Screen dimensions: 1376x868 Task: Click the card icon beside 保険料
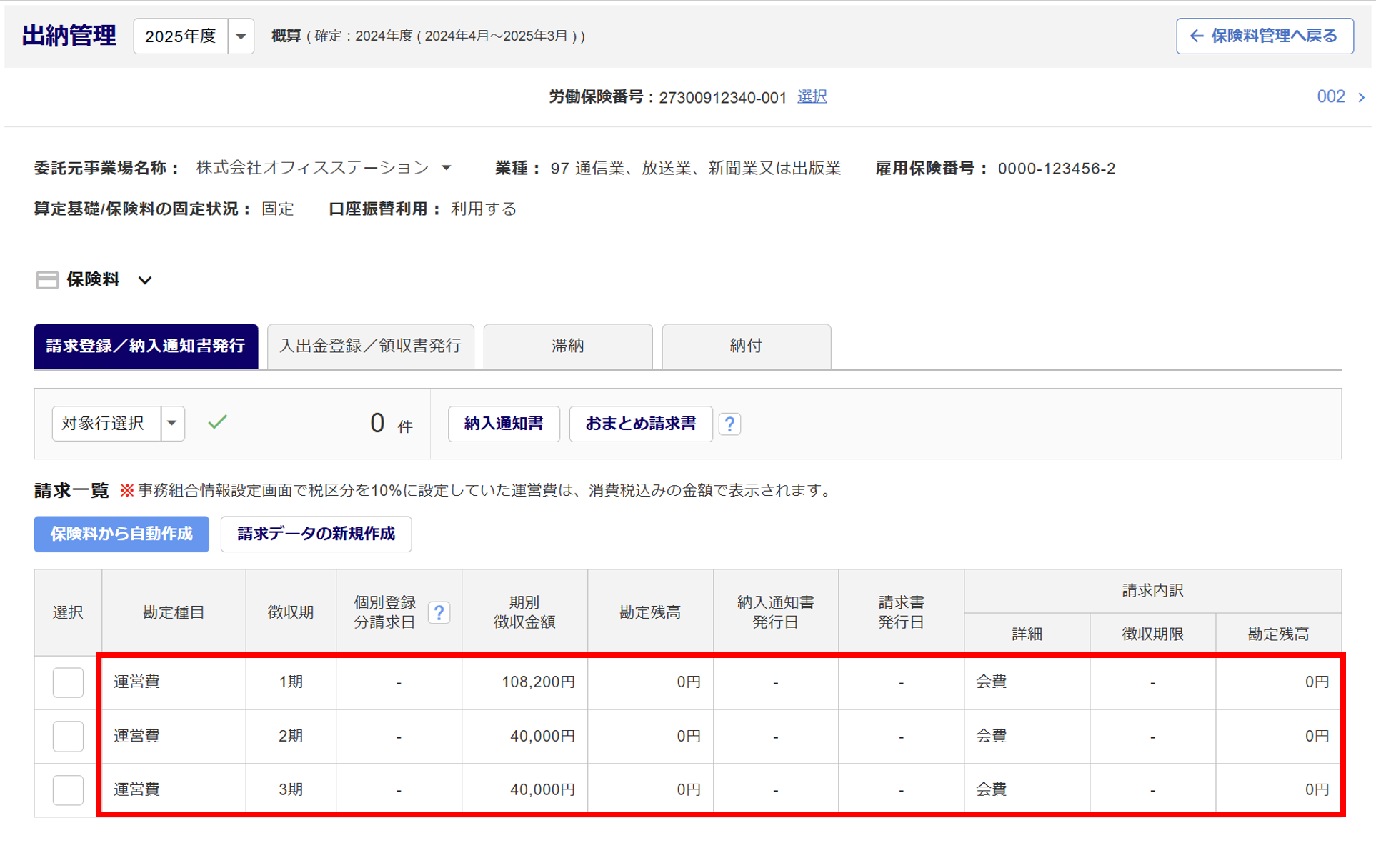(47, 280)
